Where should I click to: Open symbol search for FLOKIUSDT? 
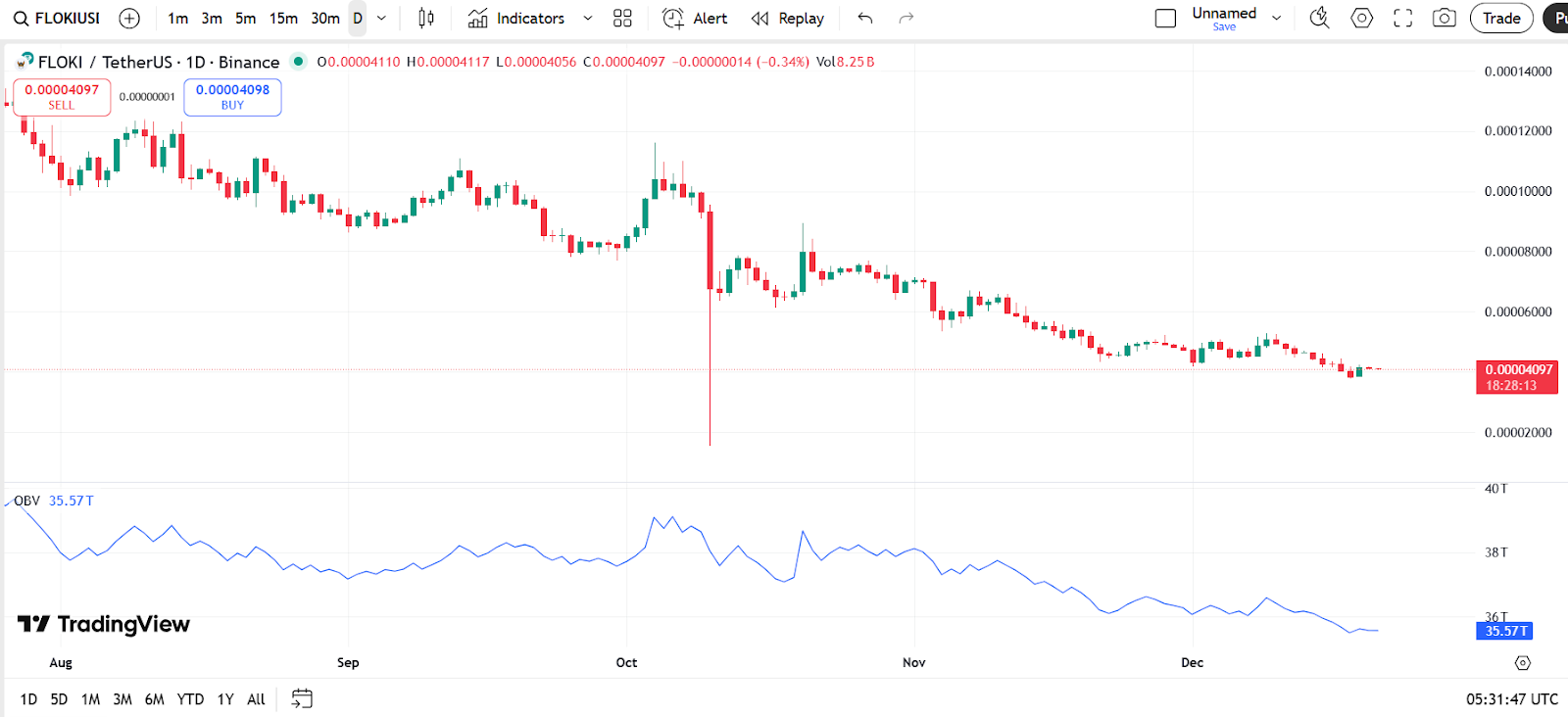pyautogui.click(x=57, y=19)
